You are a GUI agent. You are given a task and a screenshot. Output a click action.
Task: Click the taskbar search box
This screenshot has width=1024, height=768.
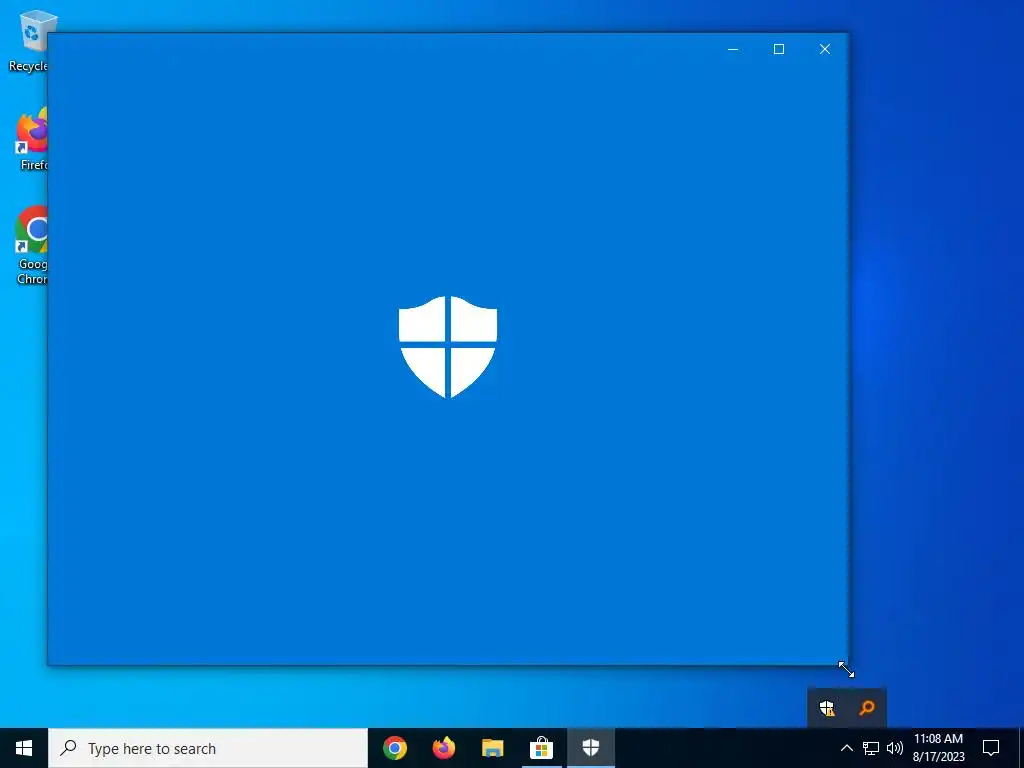pyautogui.click(x=208, y=748)
